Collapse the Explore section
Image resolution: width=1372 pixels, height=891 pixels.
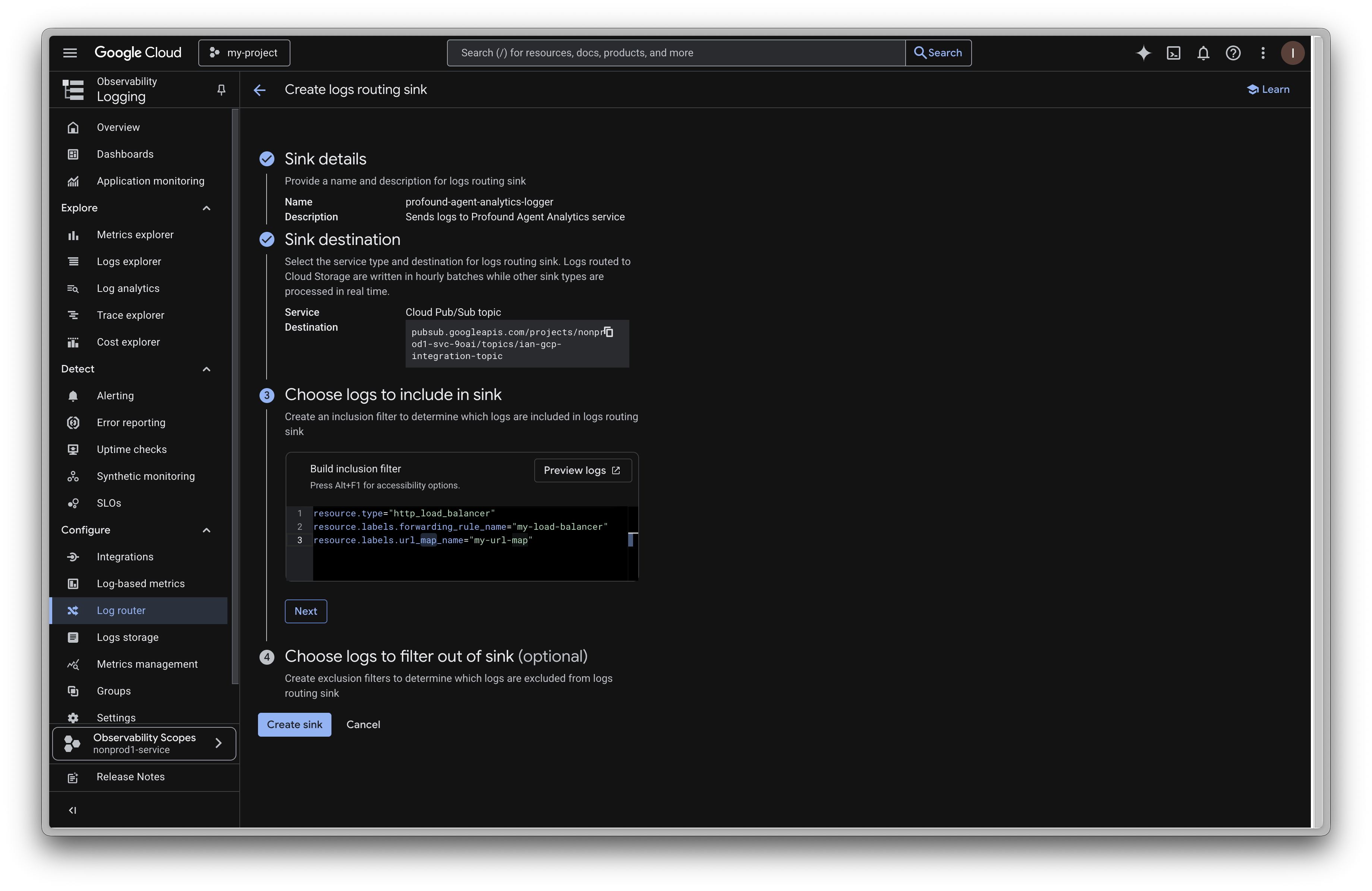tap(207, 208)
